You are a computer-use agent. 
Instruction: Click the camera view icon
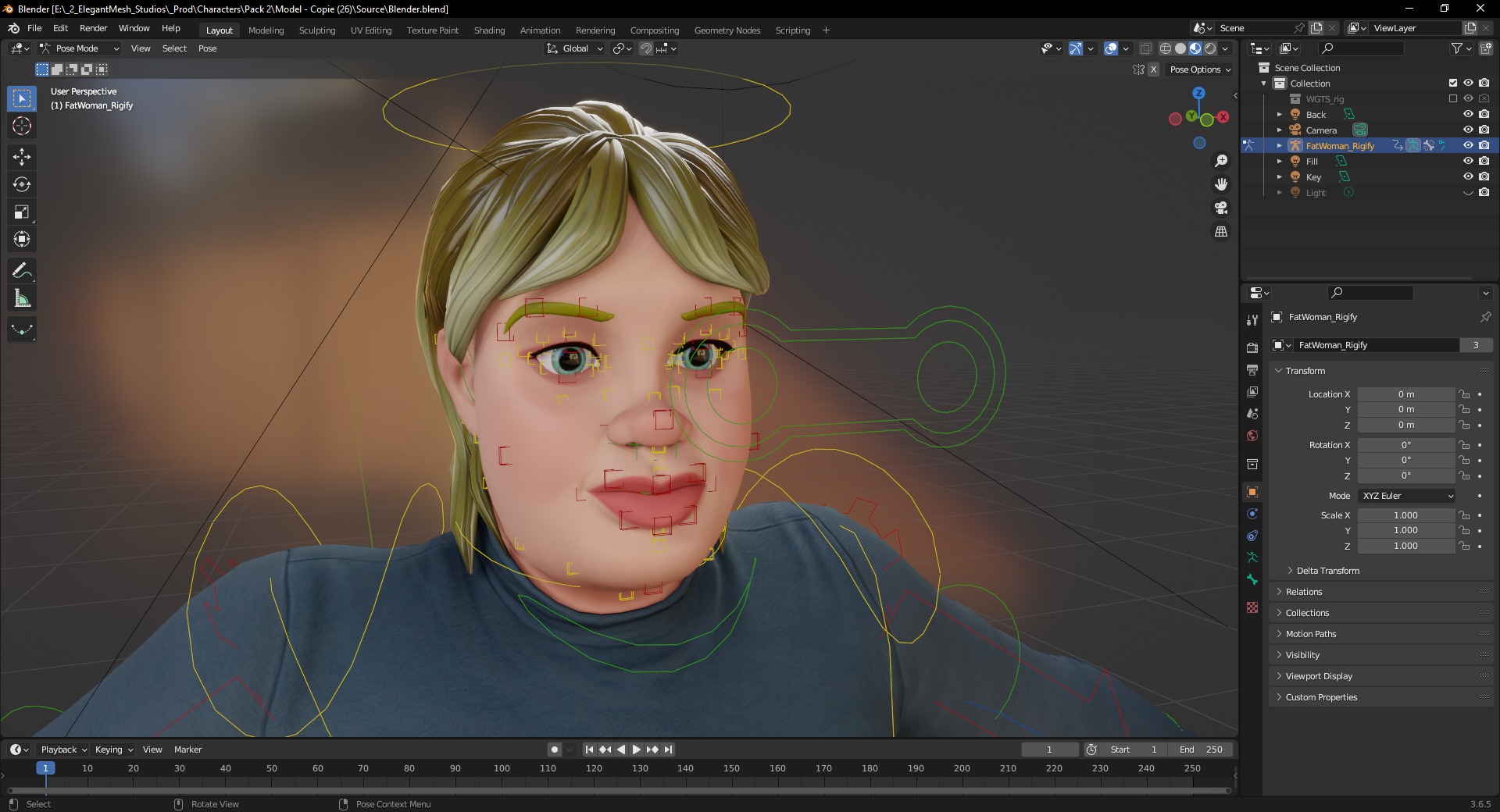coord(1220,208)
